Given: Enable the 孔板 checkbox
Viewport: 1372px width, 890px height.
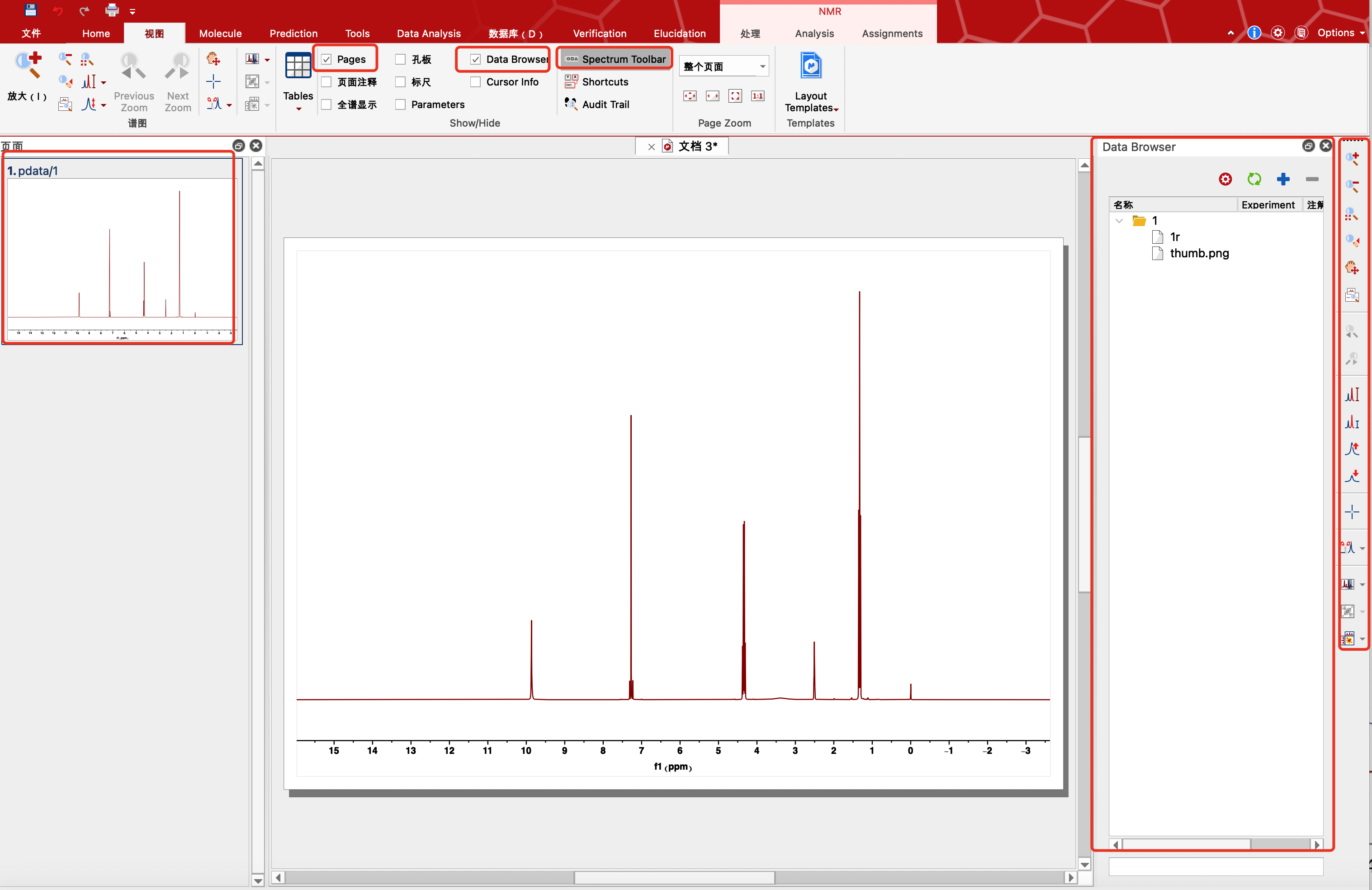Looking at the screenshot, I should (400, 59).
